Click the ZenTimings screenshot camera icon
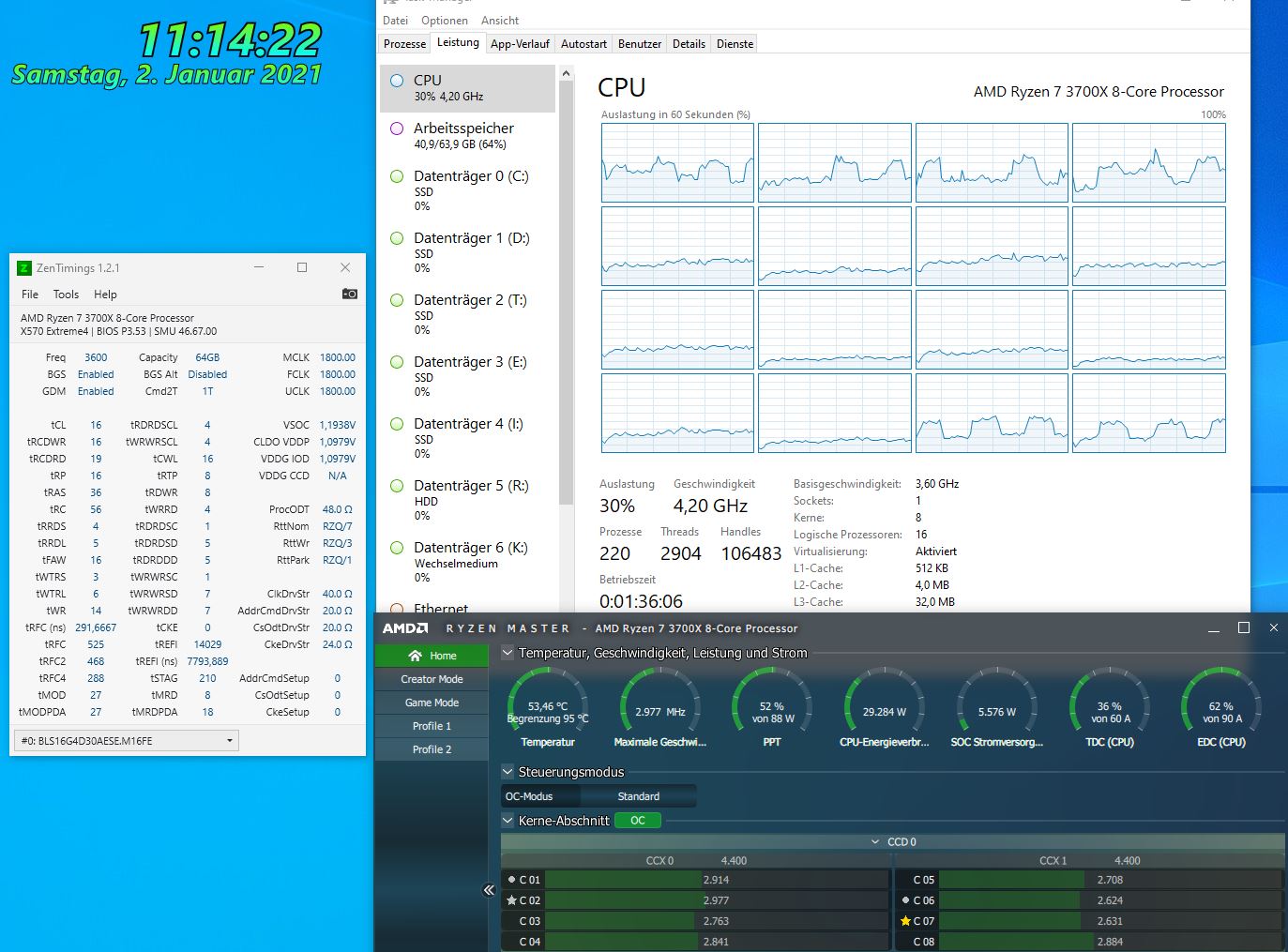1288x952 pixels. coord(350,294)
